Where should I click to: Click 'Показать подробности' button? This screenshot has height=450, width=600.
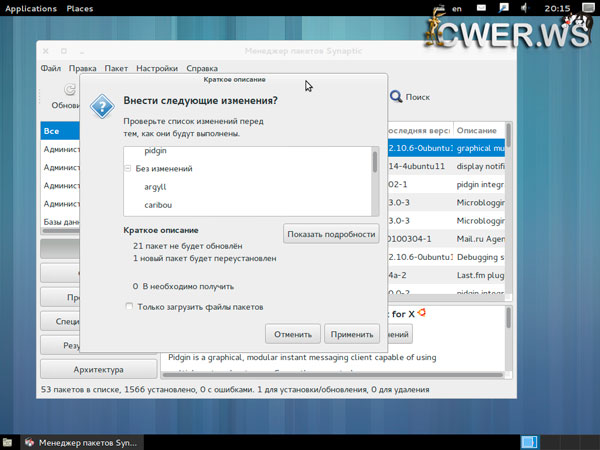pos(331,234)
